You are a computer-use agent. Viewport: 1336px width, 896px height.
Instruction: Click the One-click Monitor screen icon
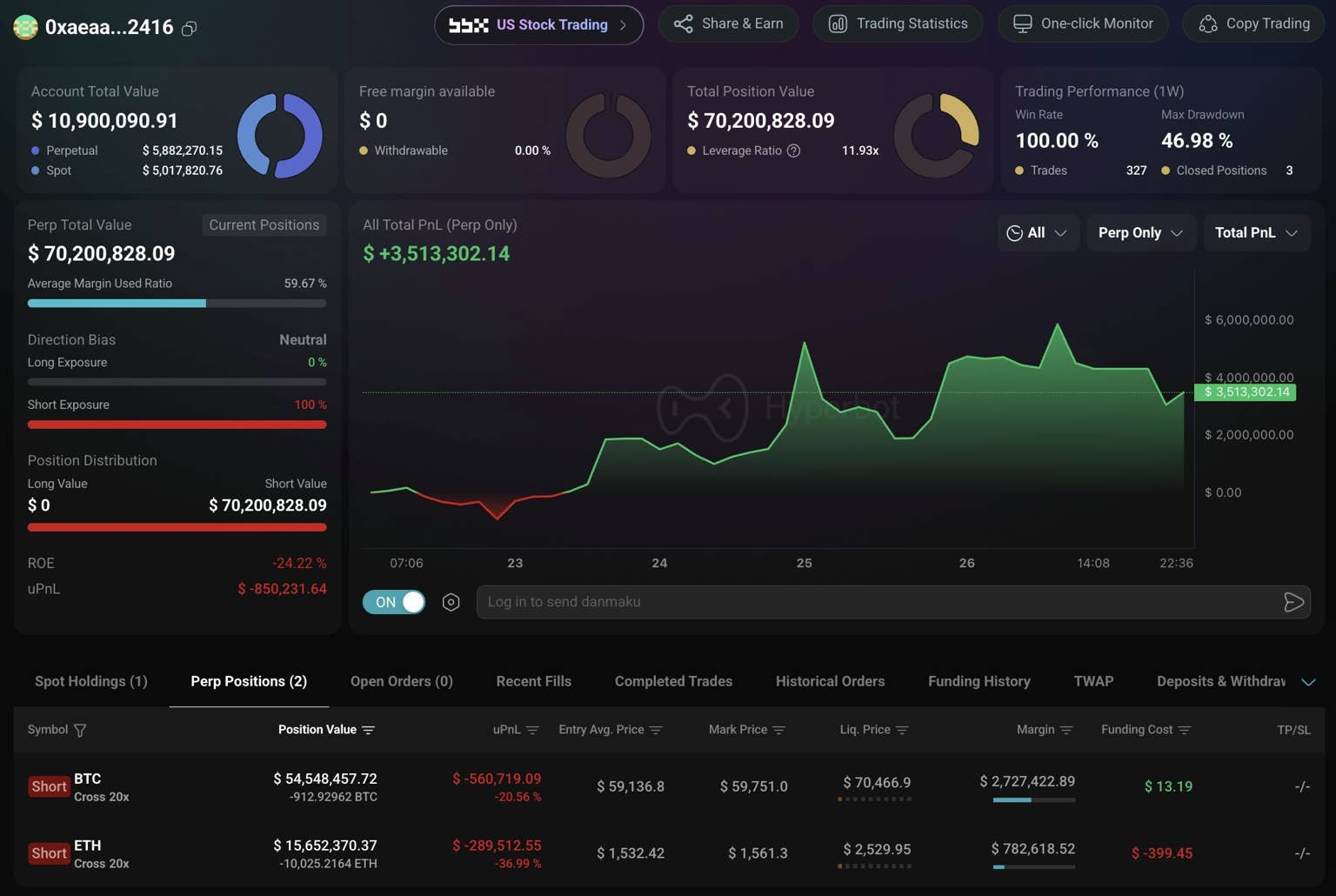(x=1023, y=23)
